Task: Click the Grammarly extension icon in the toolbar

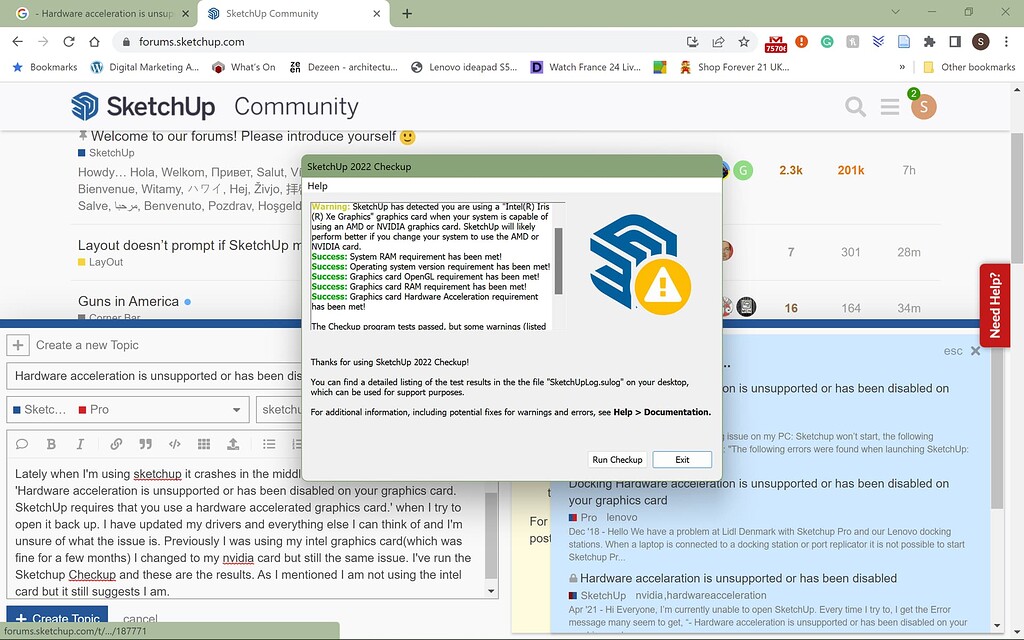Action: pyautogui.click(x=827, y=43)
